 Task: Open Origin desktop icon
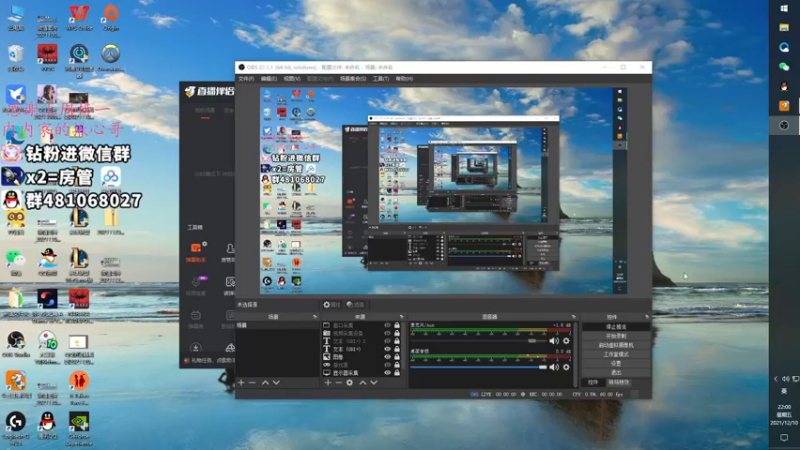pyautogui.click(x=111, y=18)
